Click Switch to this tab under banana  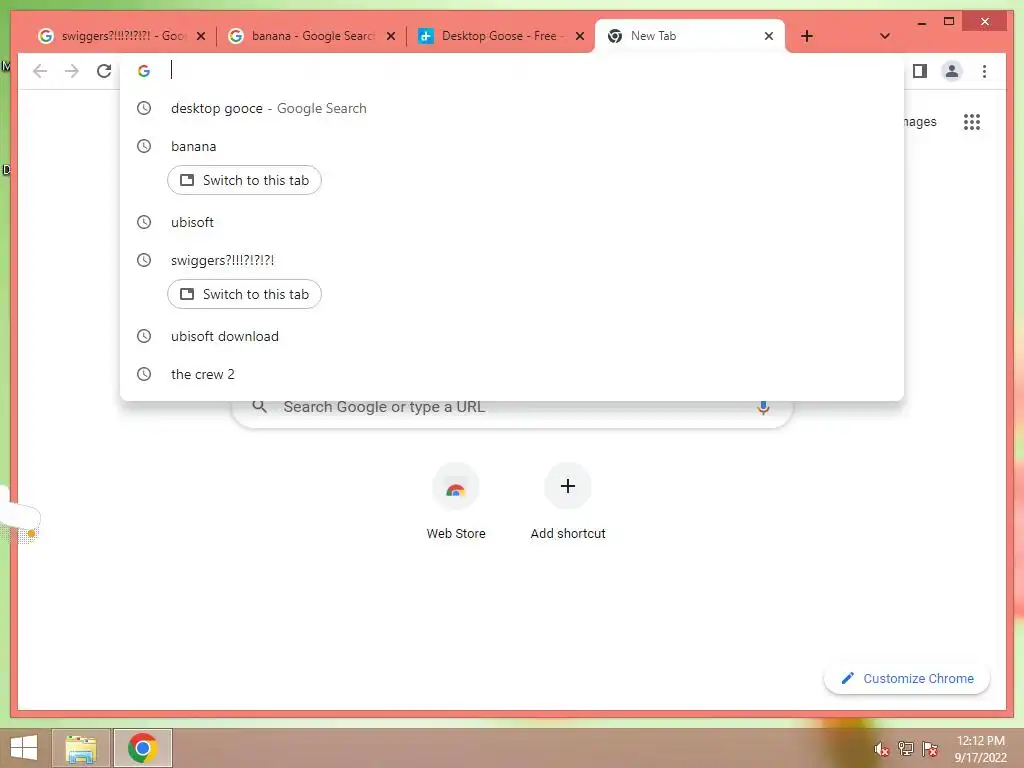(244, 180)
